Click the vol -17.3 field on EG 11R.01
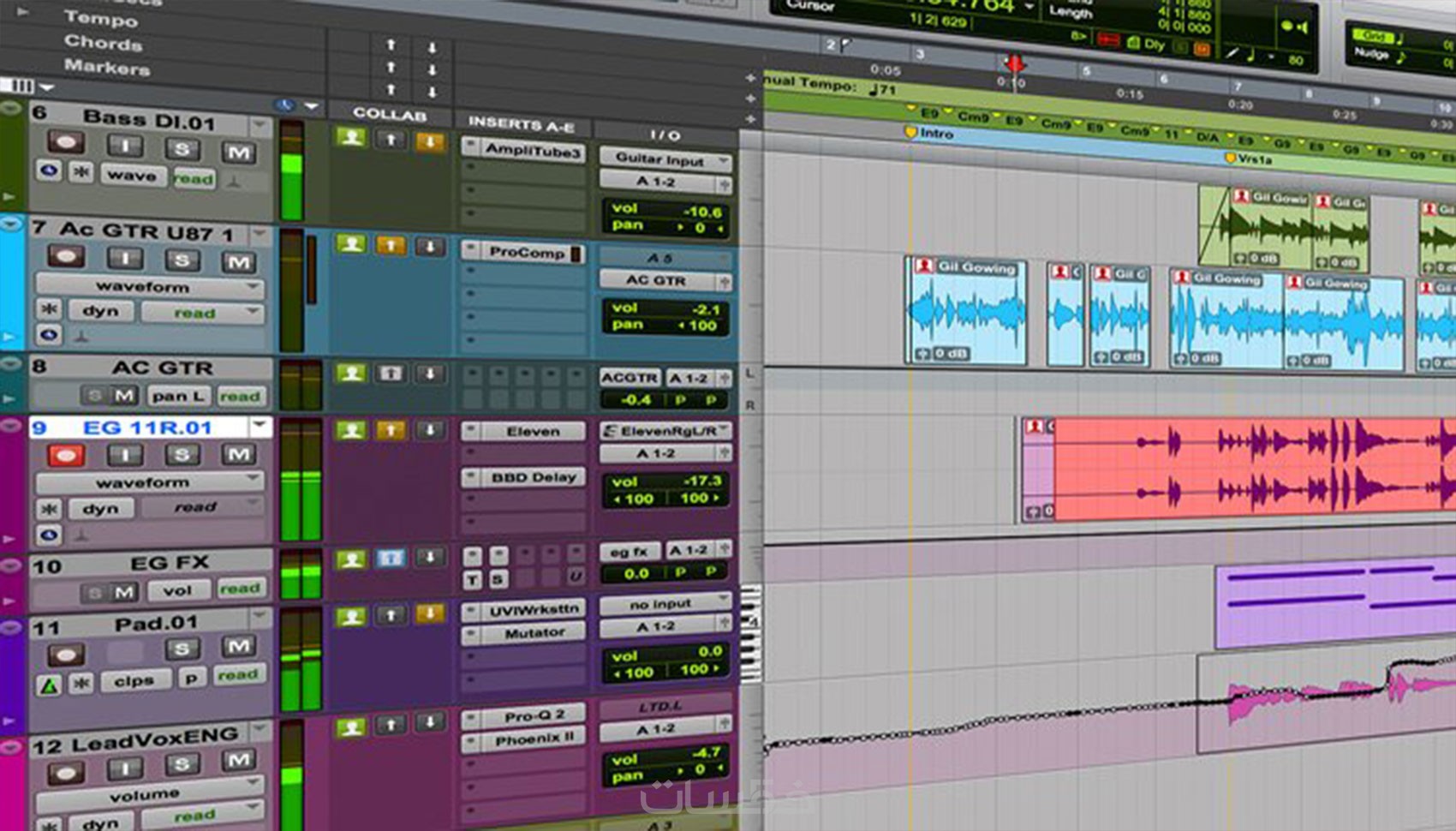This screenshot has height=831, width=1456. (x=666, y=481)
